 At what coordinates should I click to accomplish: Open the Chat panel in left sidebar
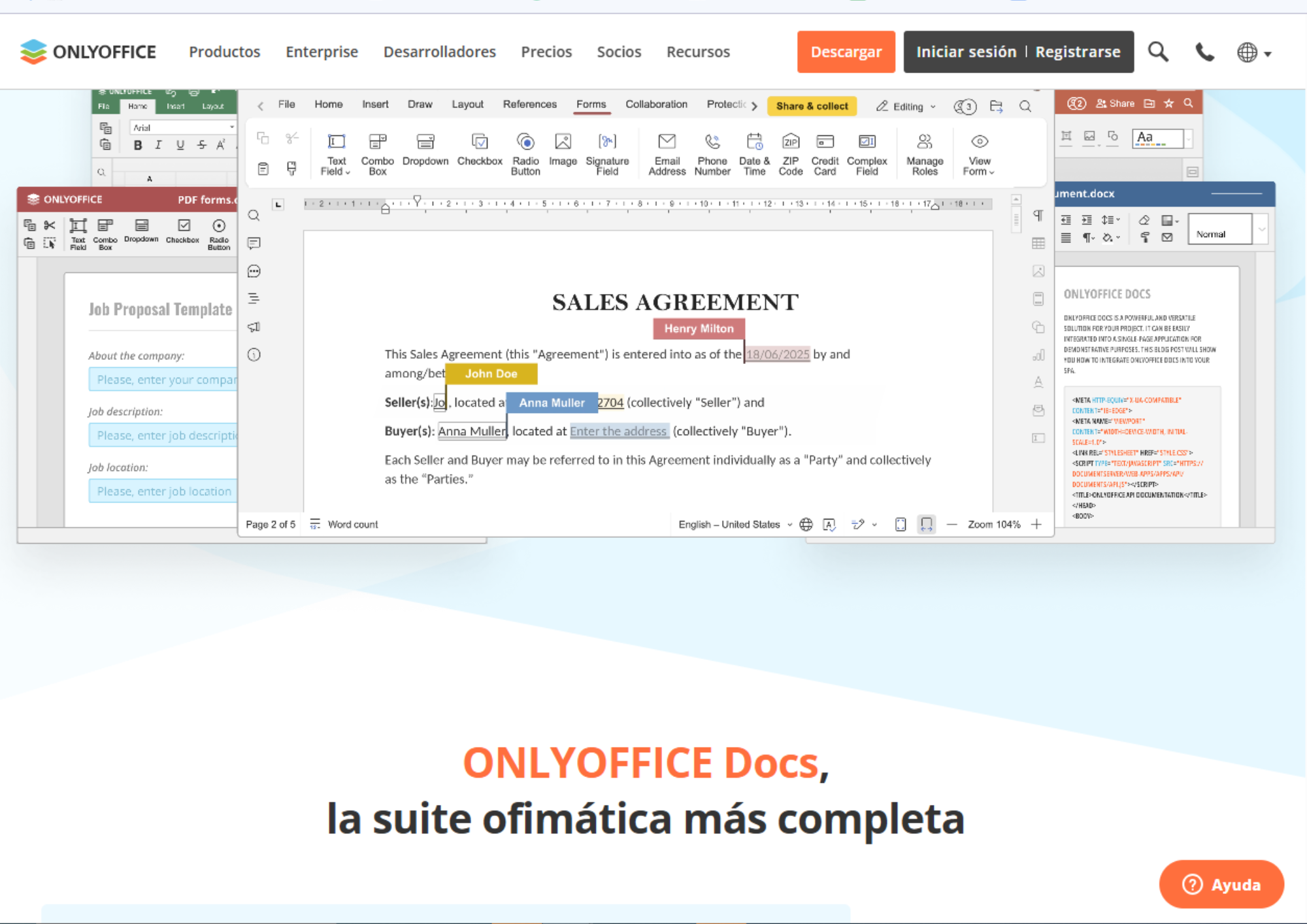pos(254,271)
